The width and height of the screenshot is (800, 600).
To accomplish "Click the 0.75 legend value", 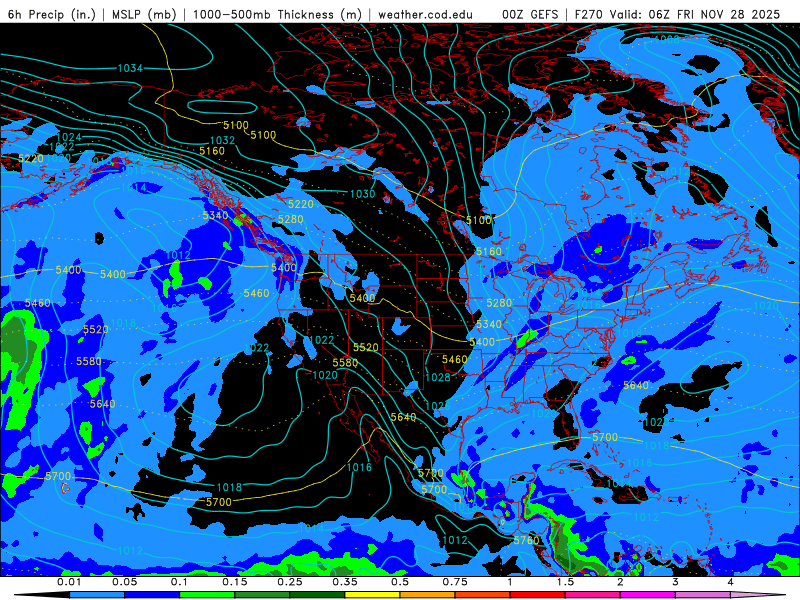I will point(455,582).
